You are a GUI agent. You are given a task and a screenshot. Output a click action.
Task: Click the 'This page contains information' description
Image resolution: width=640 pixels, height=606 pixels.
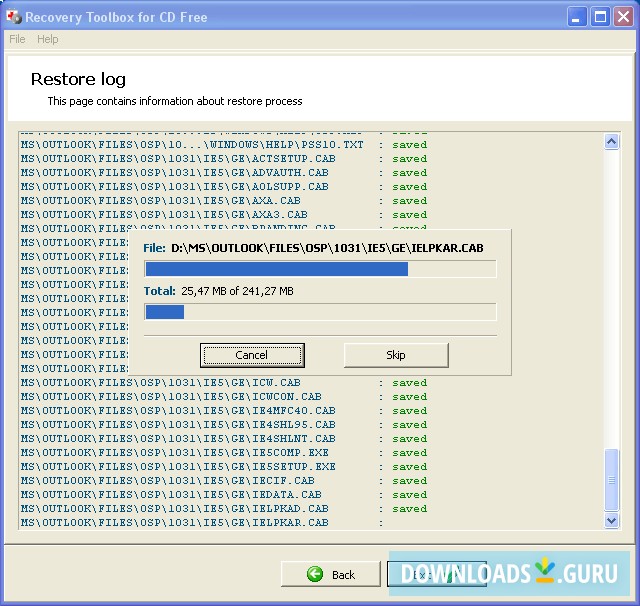pos(175,101)
